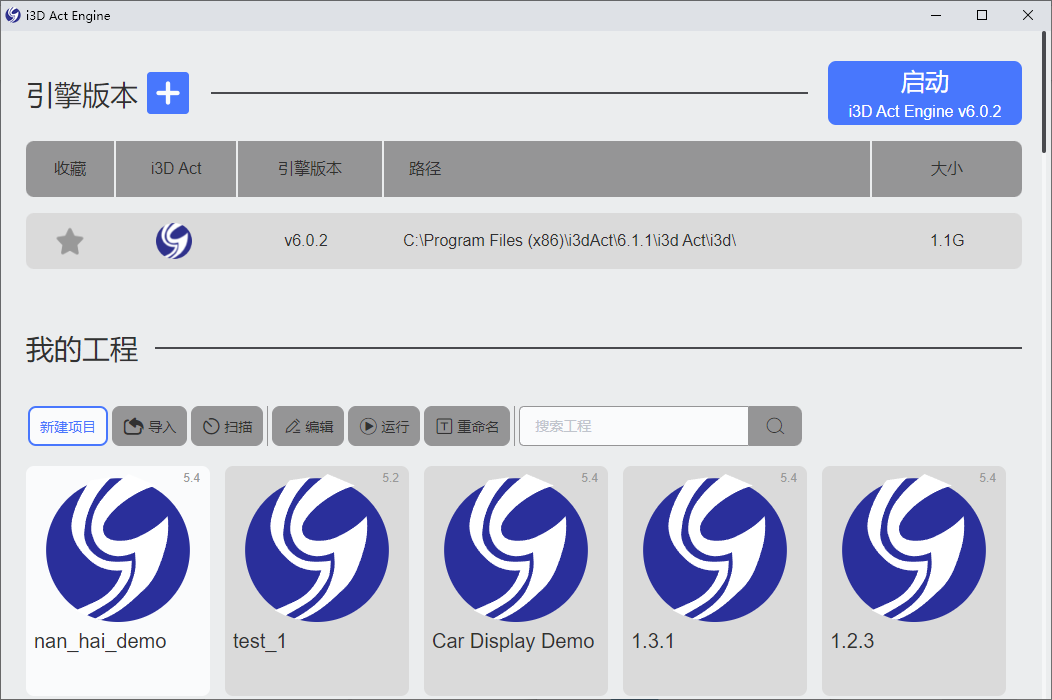Screen dimensions: 1052x700
Task: Edit the selected project with 编辑
Action: (308, 426)
